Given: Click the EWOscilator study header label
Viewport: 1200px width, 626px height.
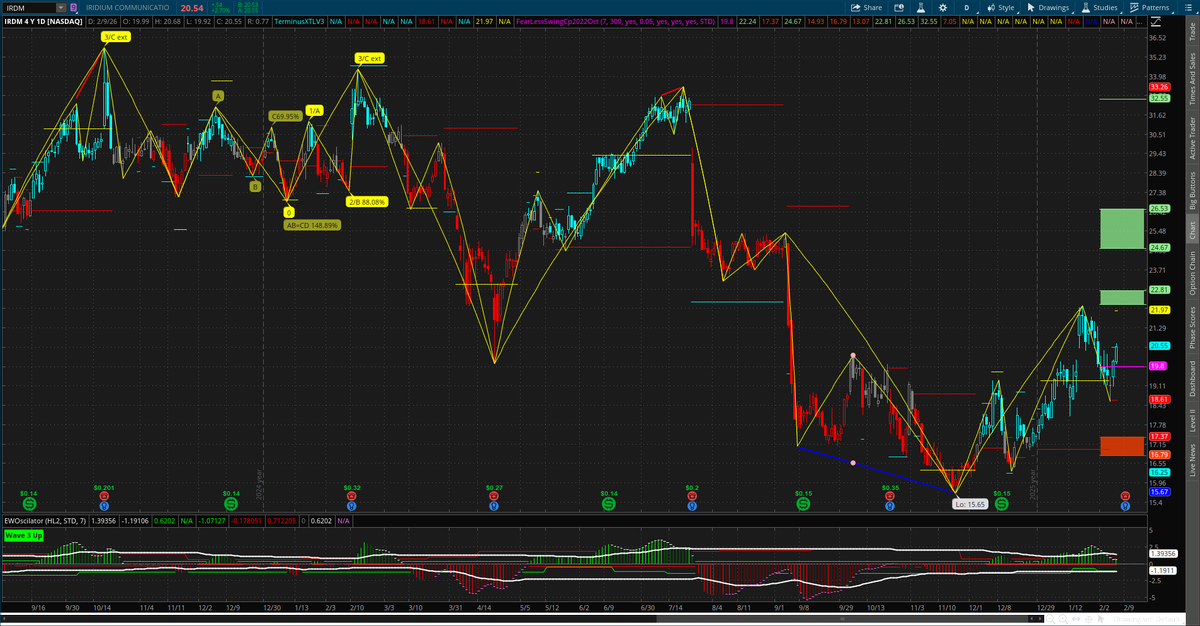Looking at the screenshot, I should click(x=45, y=521).
